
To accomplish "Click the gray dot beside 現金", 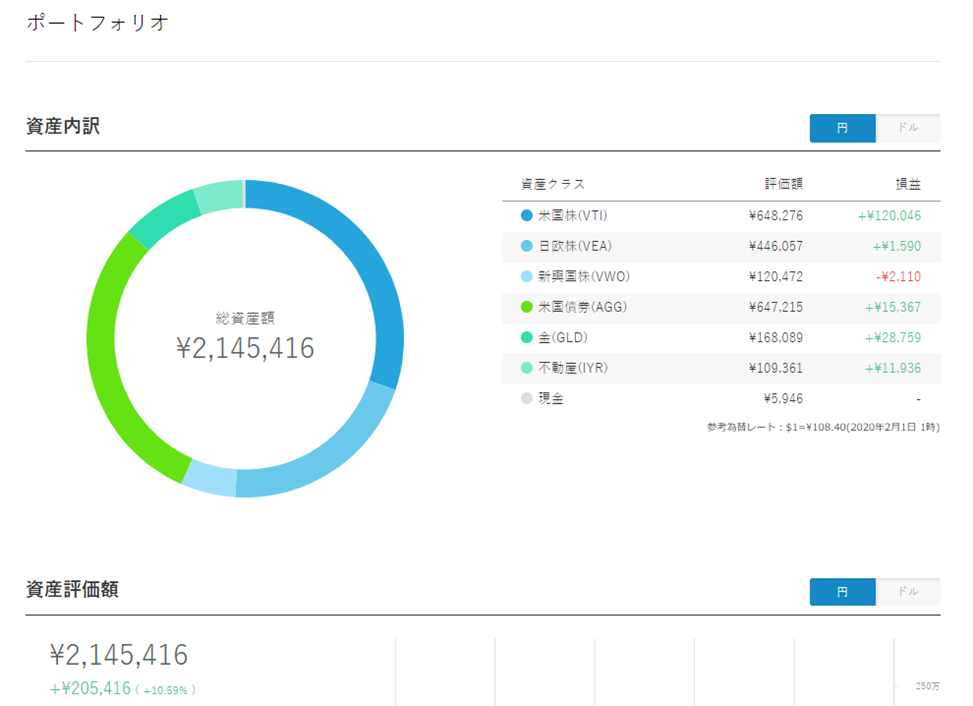I will tap(527, 399).
